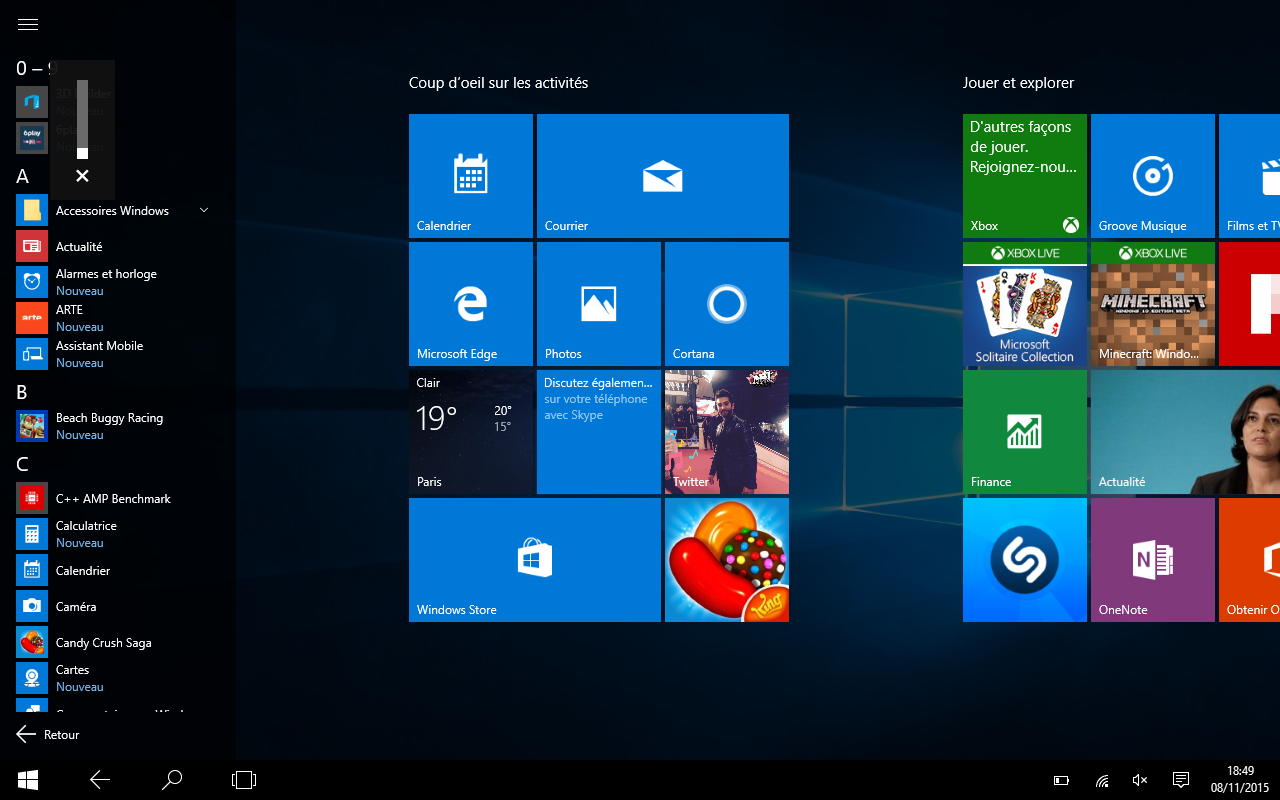Jump to letter section A header
Viewport: 1280px width, 800px height.
coord(23,176)
